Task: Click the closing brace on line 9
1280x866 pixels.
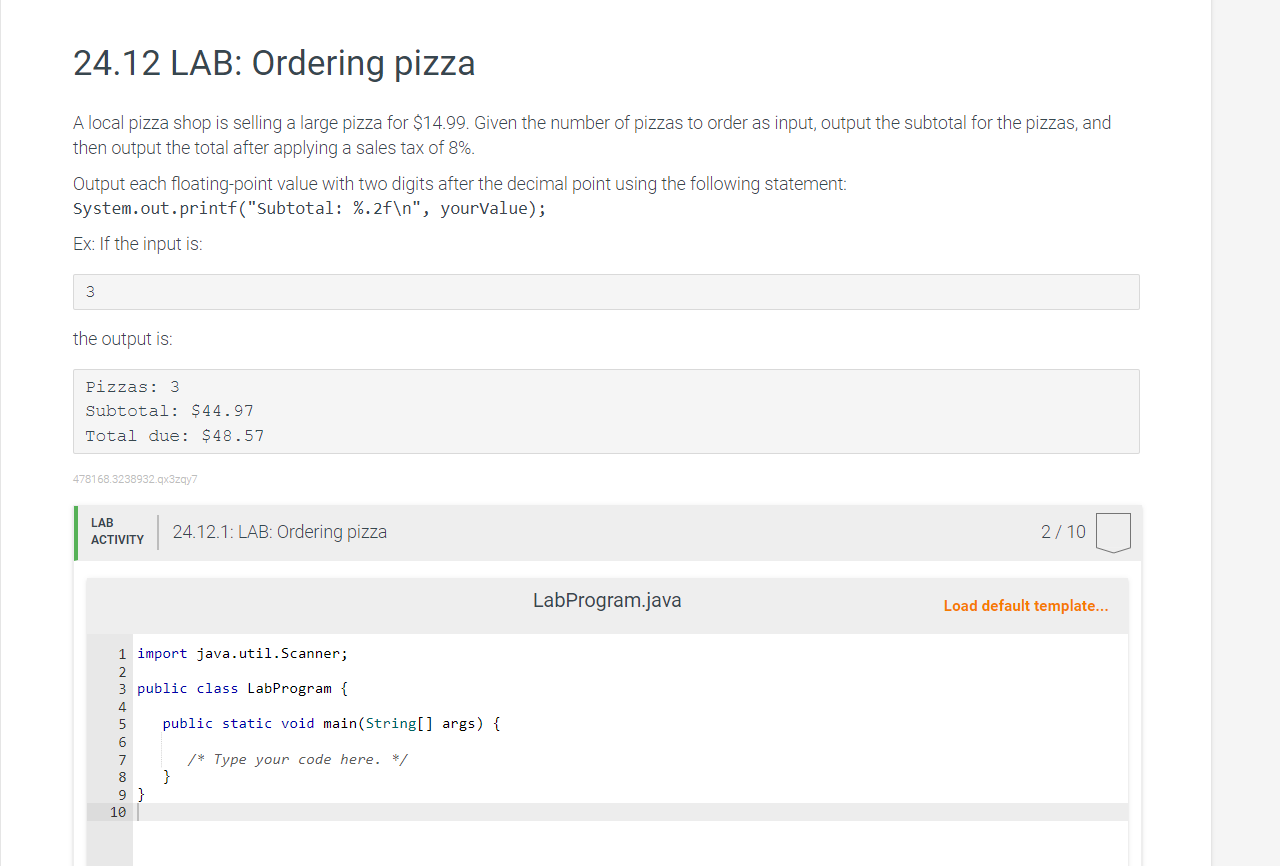Action: tap(141, 795)
